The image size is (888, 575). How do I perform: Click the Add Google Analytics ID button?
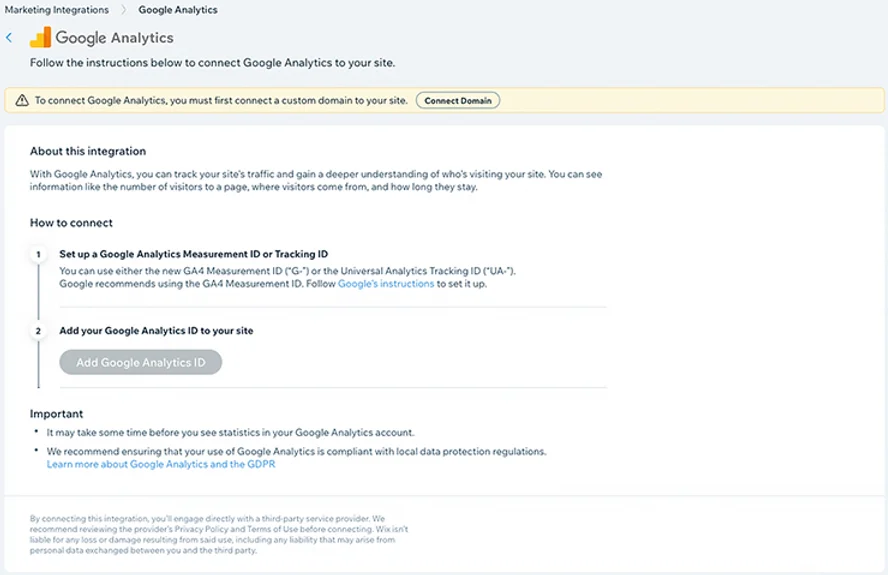(x=140, y=362)
